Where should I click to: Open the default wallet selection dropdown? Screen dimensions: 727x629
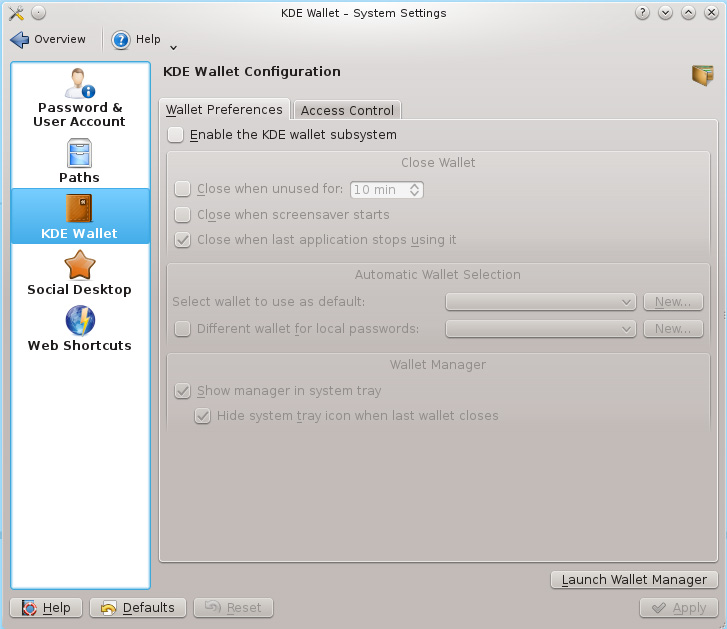click(x=541, y=302)
